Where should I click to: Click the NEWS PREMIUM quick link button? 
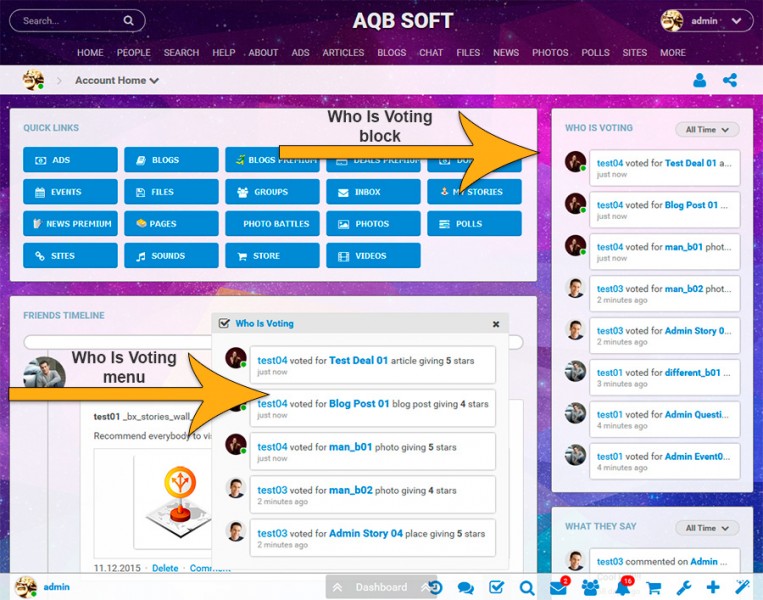[70, 224]
